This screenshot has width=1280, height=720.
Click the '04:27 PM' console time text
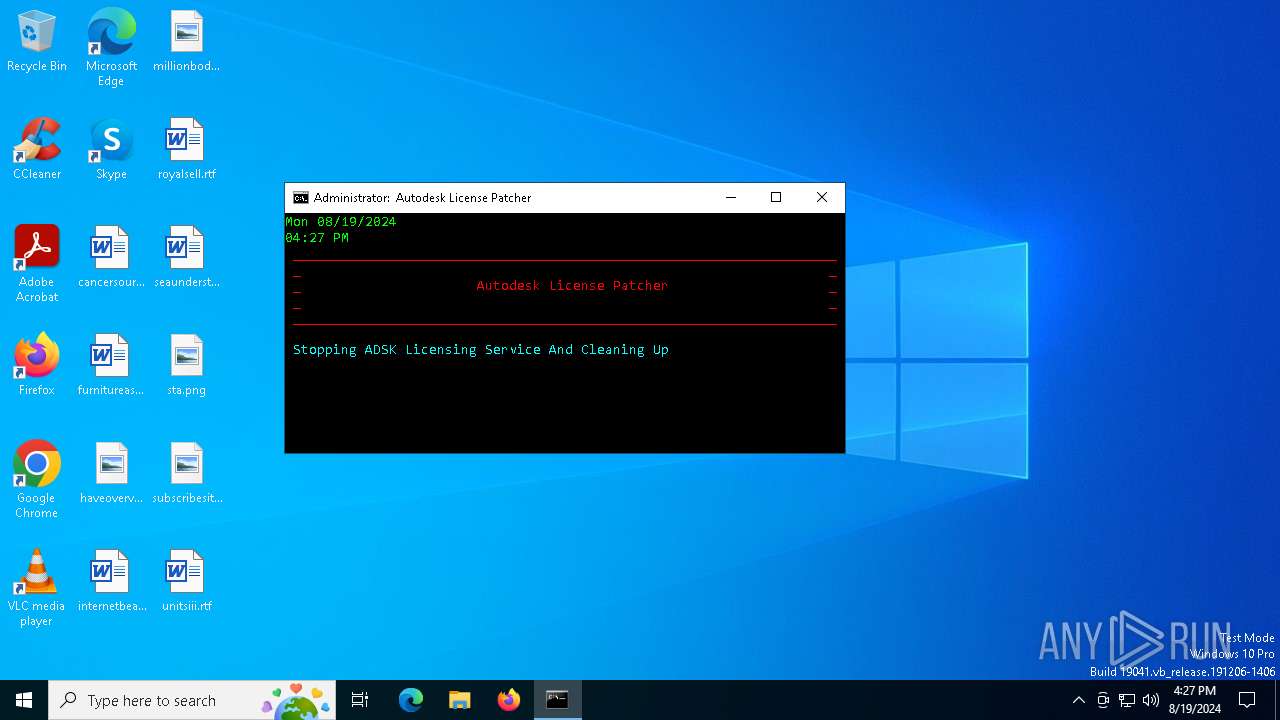point(317,238)
